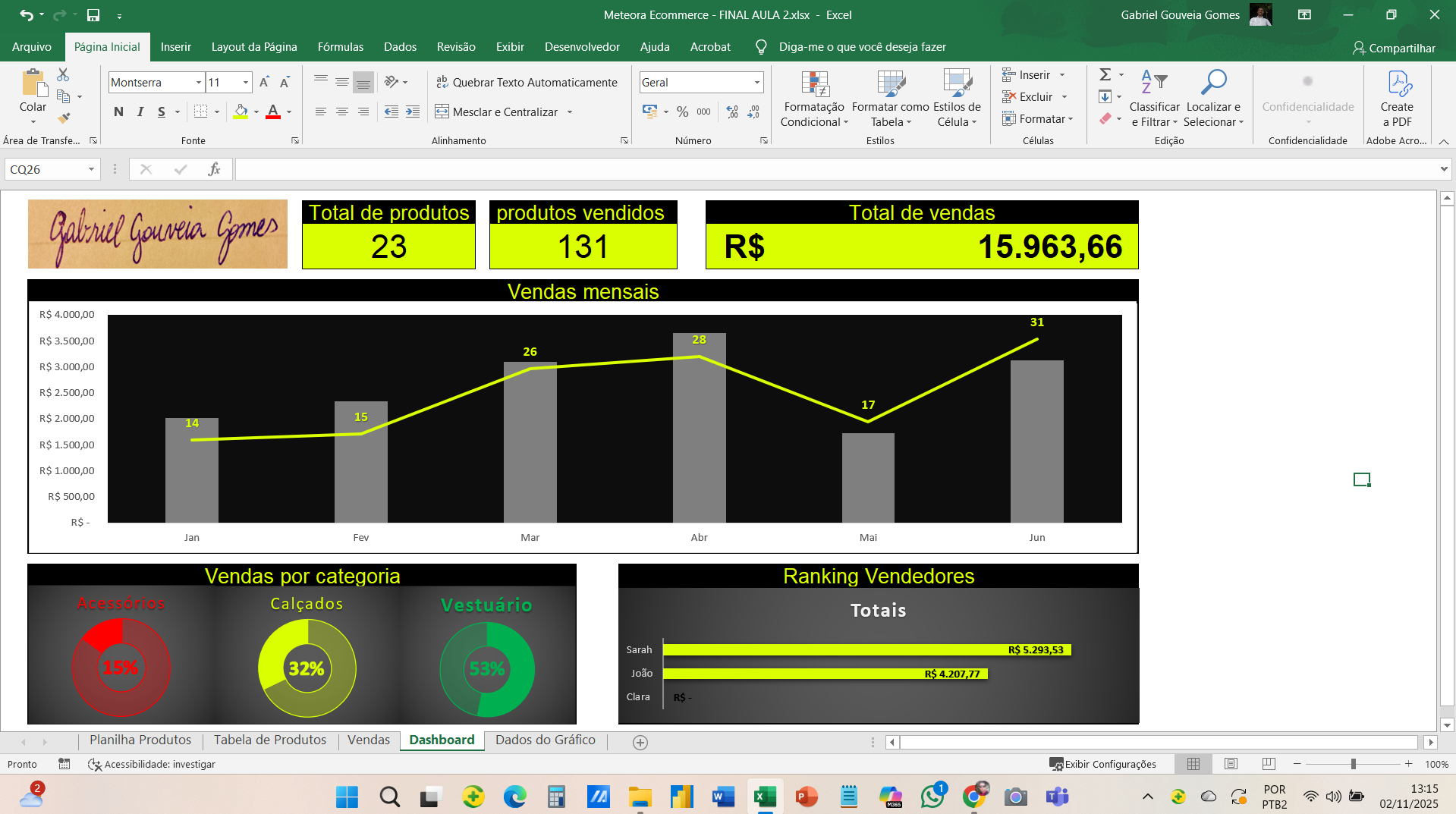This screenshot has width=1456, height=814.
Task: Launch Microsoft Edge from the taskbar
Action: click(514, 797)
